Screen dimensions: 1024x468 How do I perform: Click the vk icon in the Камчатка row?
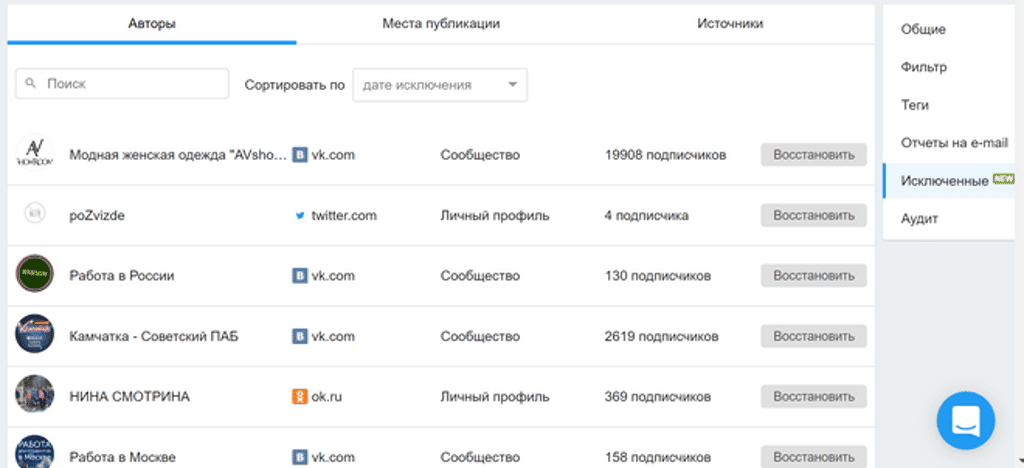coord(300,337)
